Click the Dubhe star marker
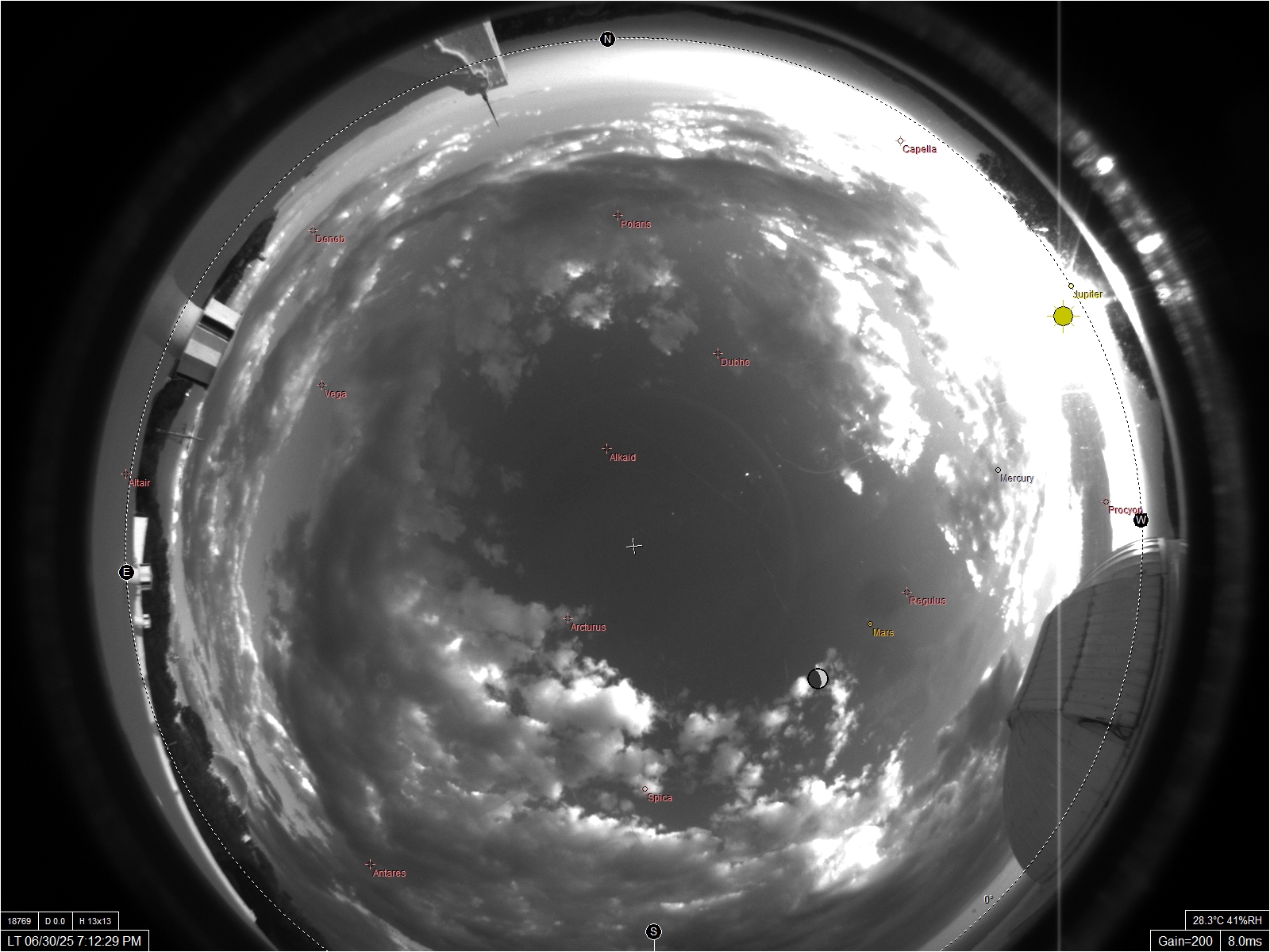1270x952 pixels. (x=717, y=353)
